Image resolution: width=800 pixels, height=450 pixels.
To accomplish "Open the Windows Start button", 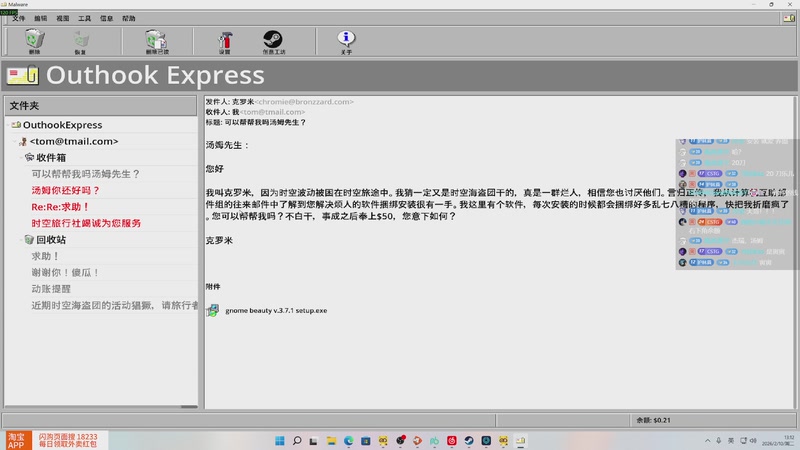I will coord(280,441).
